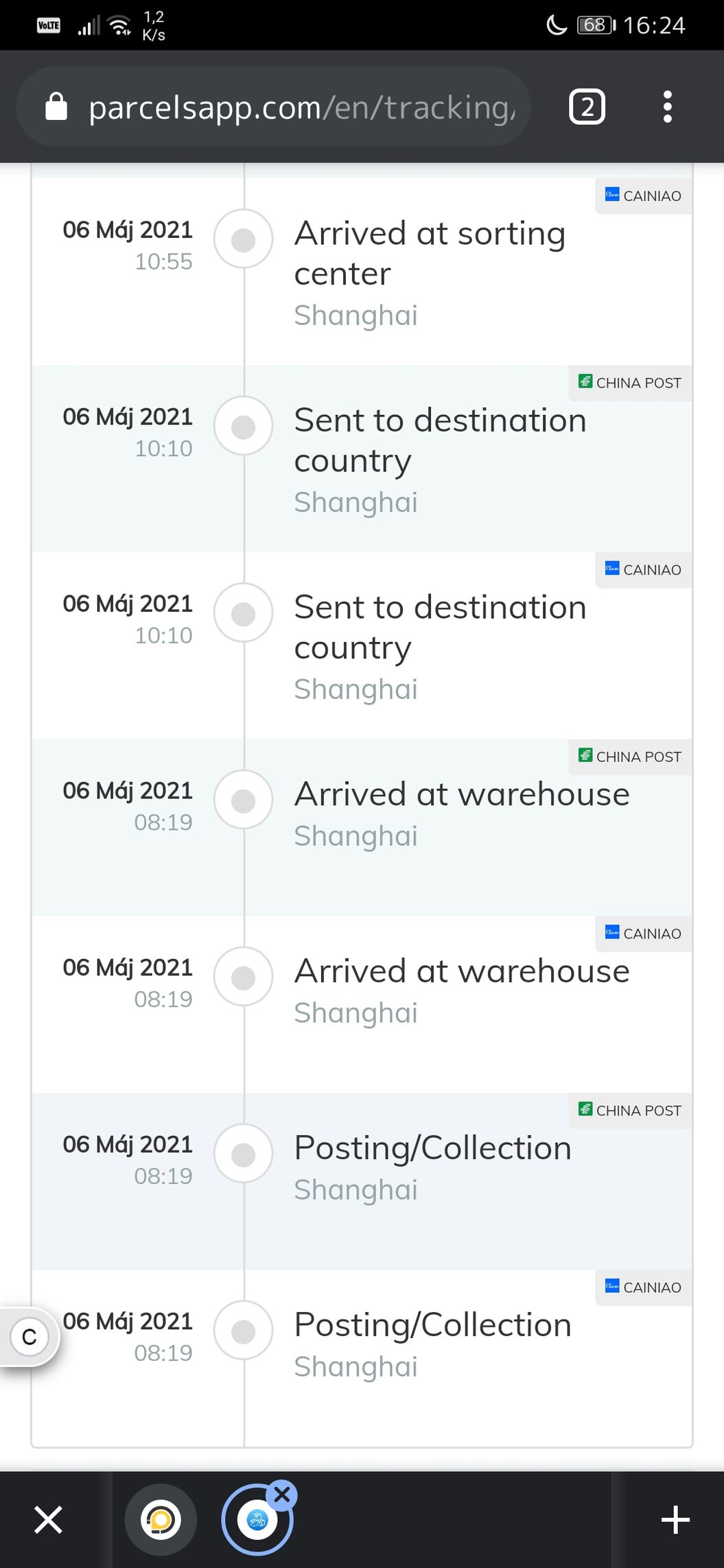This screenshot has width=724, height=1568.
Task: Tap CHINA POST badge on Sent to destination country
Action: (629, 383)
